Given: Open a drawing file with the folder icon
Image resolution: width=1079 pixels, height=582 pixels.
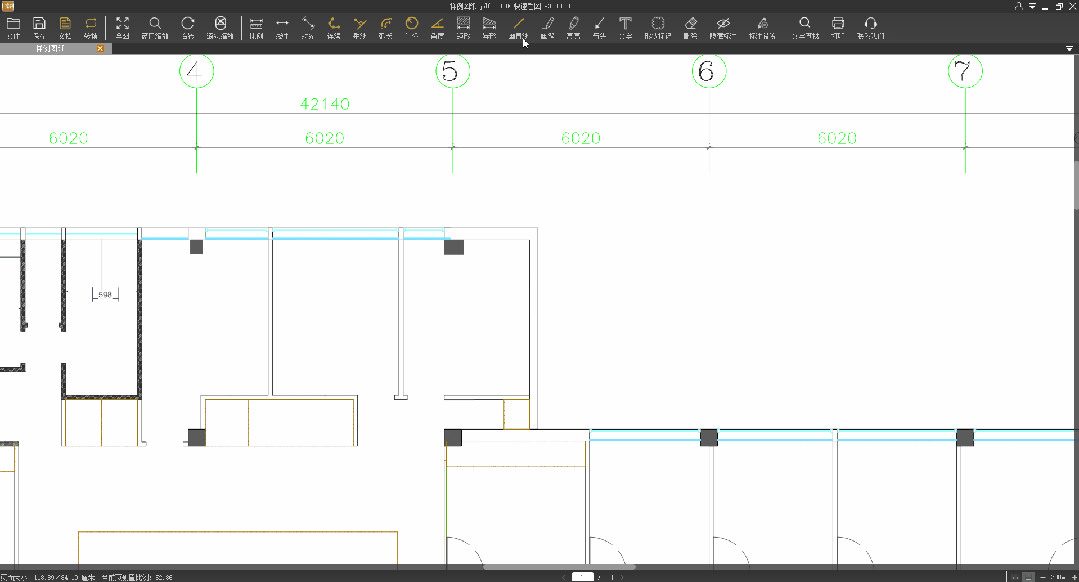Looking at the screenshot, I should tap(13, 28).
